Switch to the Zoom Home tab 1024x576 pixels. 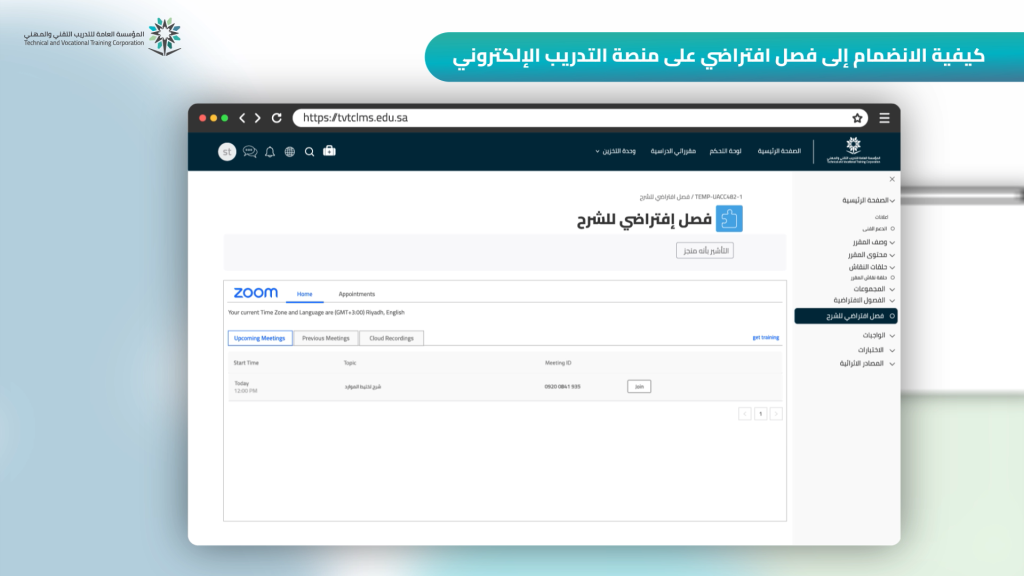coord(304,294)
